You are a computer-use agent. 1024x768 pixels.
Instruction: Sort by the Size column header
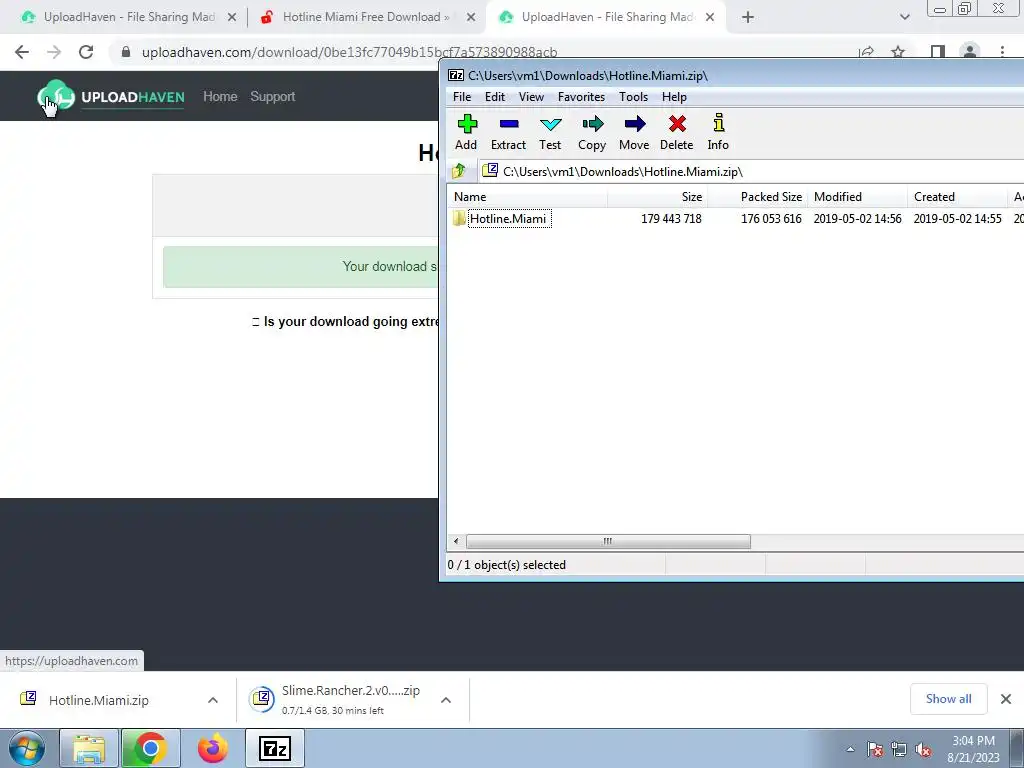[x=657, y=197]
